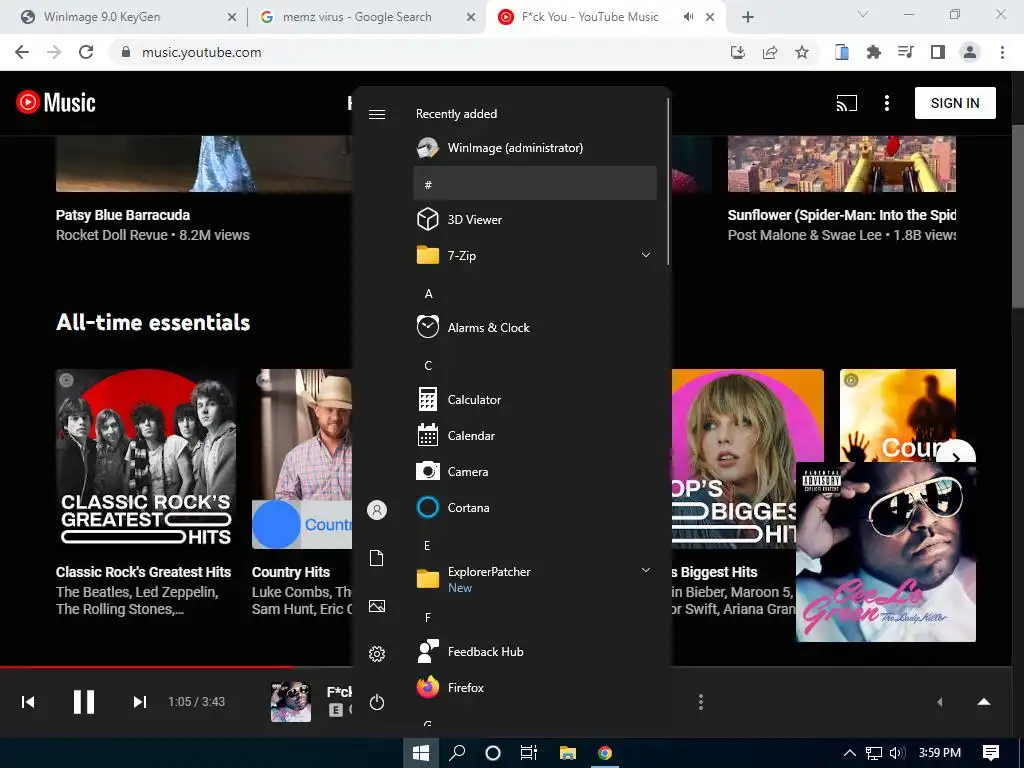The width and height of the screenshot is (1024, 768).
Task: Open Power options in Start menu
Action: coord(377,702)
